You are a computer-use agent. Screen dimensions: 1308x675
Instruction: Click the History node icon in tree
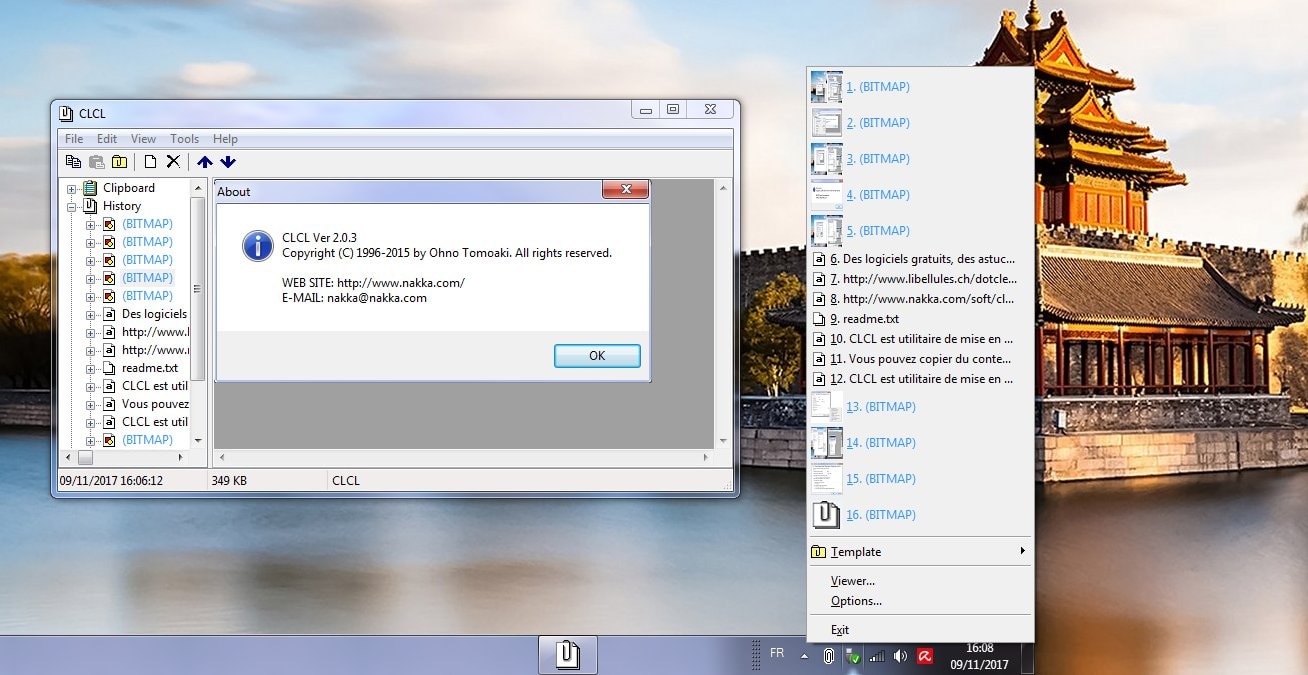point(90,206)
